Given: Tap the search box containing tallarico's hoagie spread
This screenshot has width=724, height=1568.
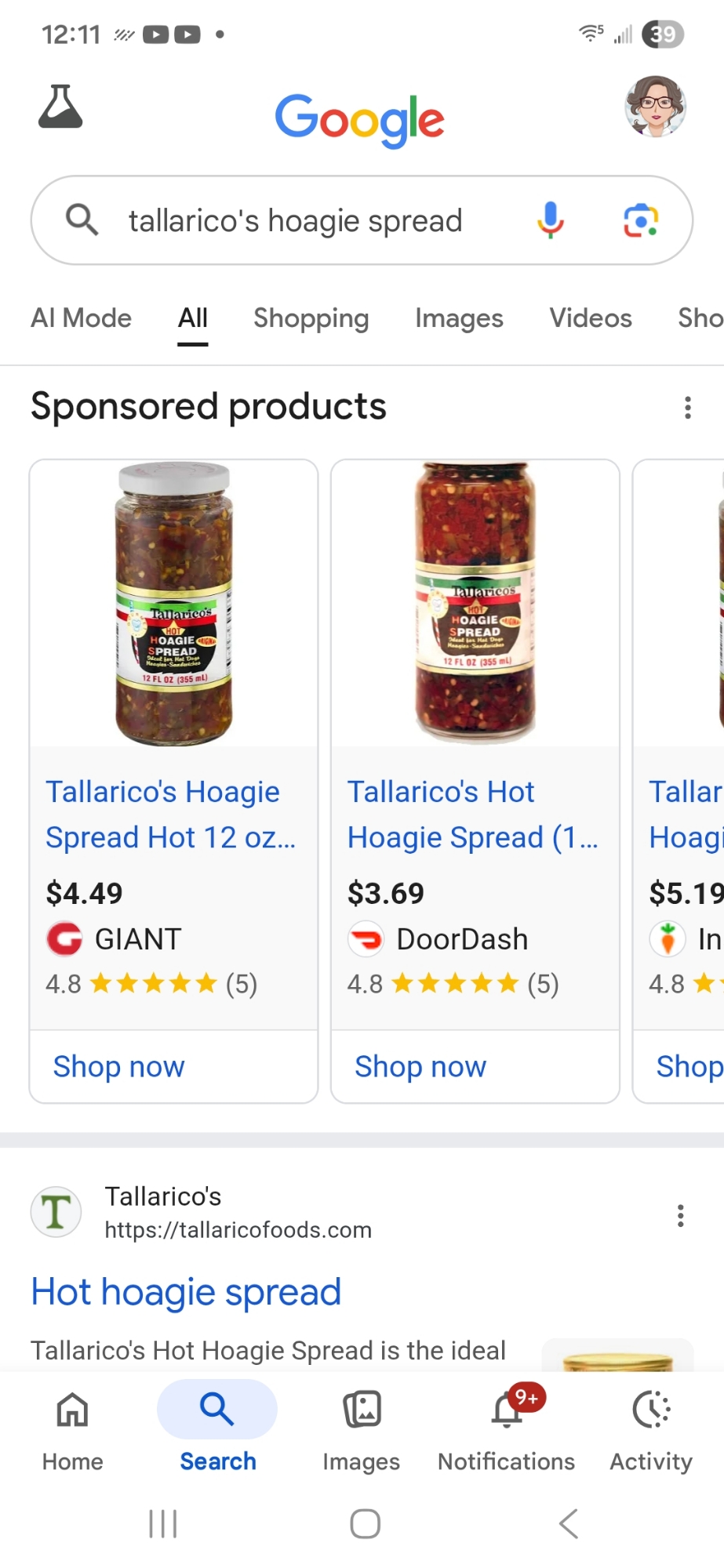Looking at the screenshot, I should click(295, 221).
